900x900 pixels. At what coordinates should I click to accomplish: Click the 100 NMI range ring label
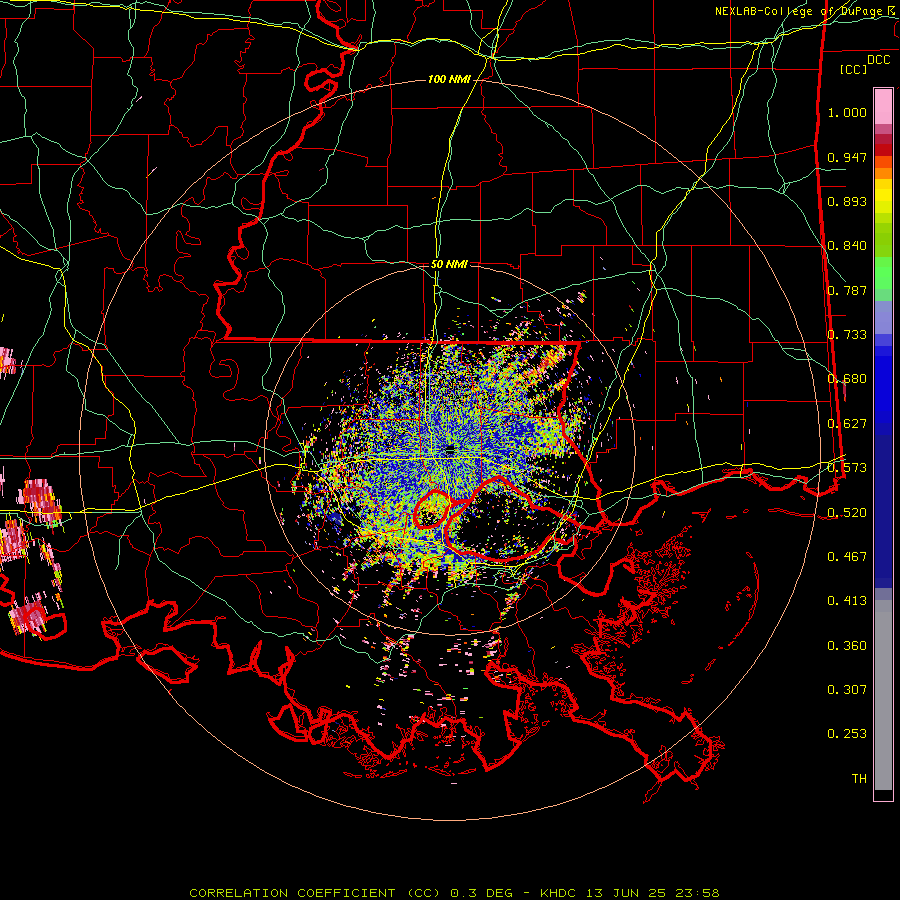[449, 79]
